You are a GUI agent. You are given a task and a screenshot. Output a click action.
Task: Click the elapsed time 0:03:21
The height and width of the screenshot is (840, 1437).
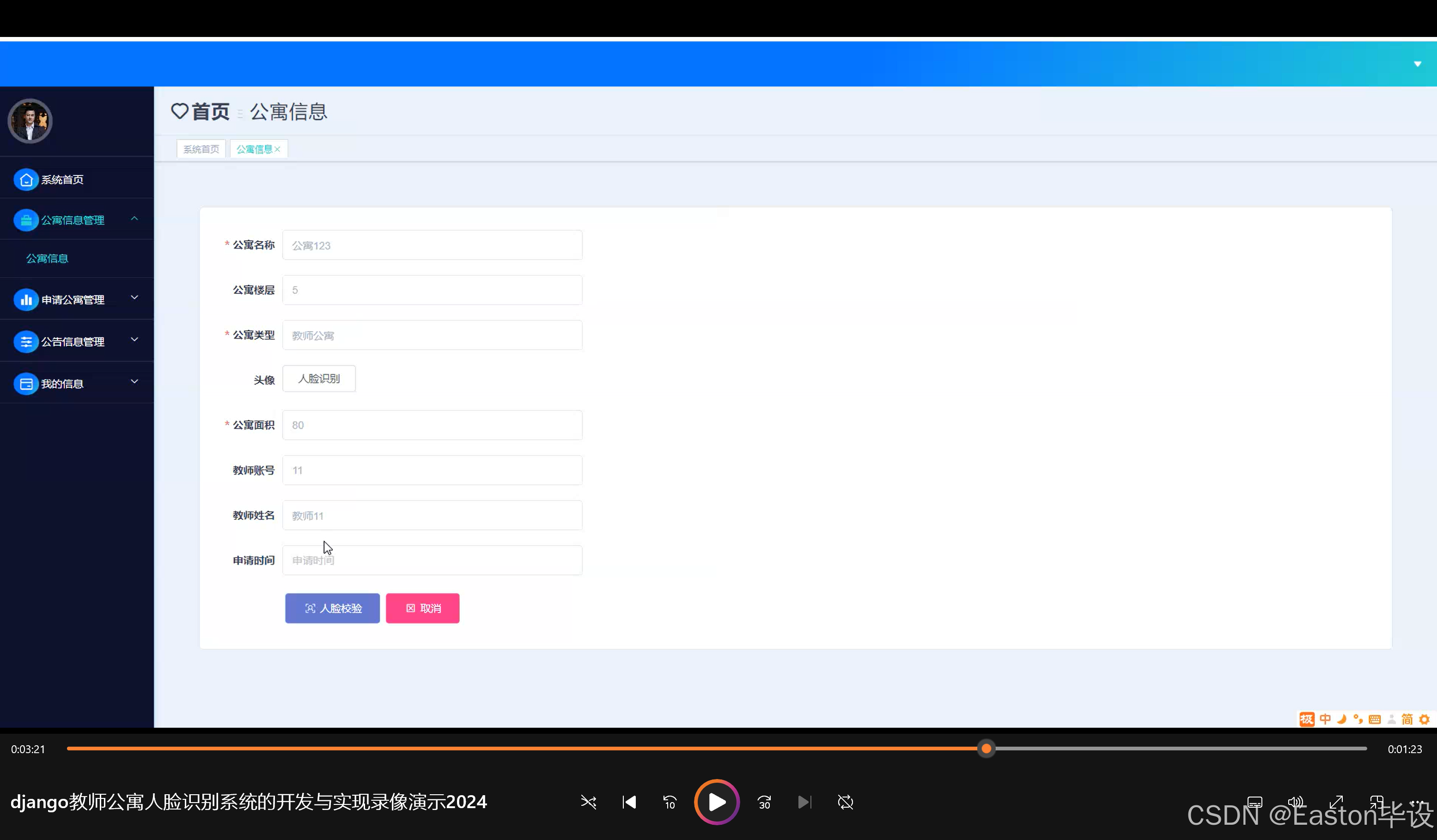coord(28,749)
